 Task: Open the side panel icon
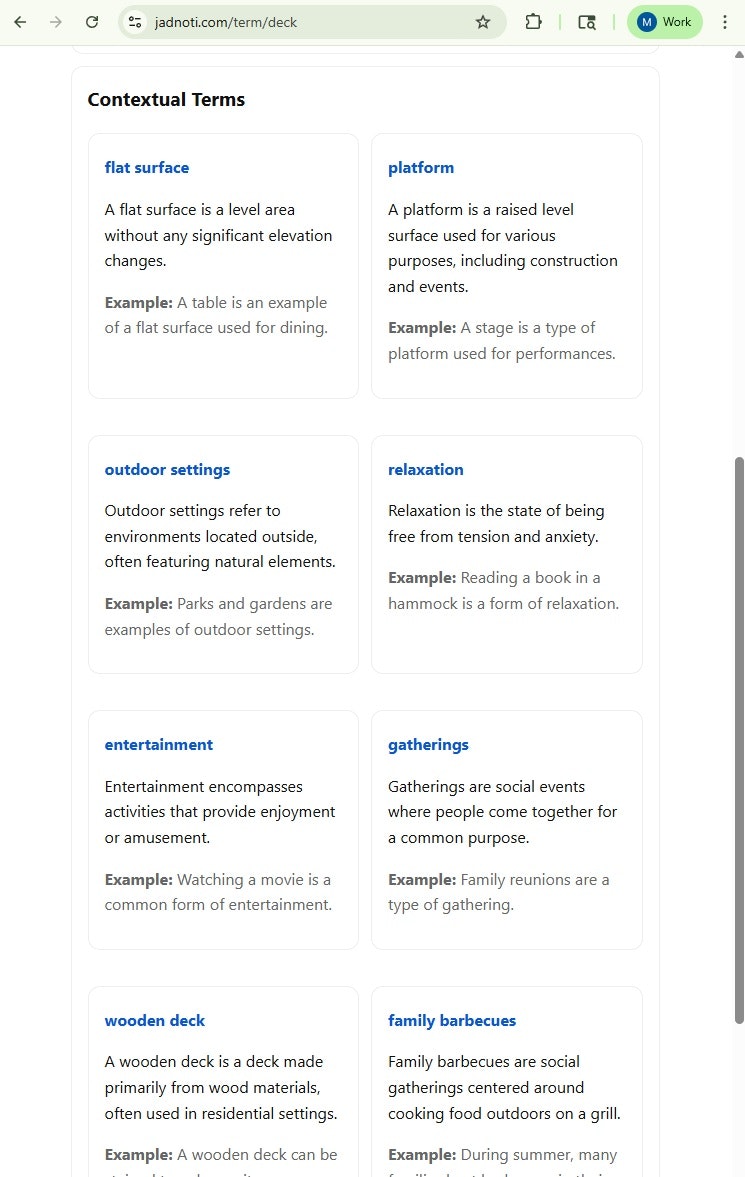[x=586, y=21]
